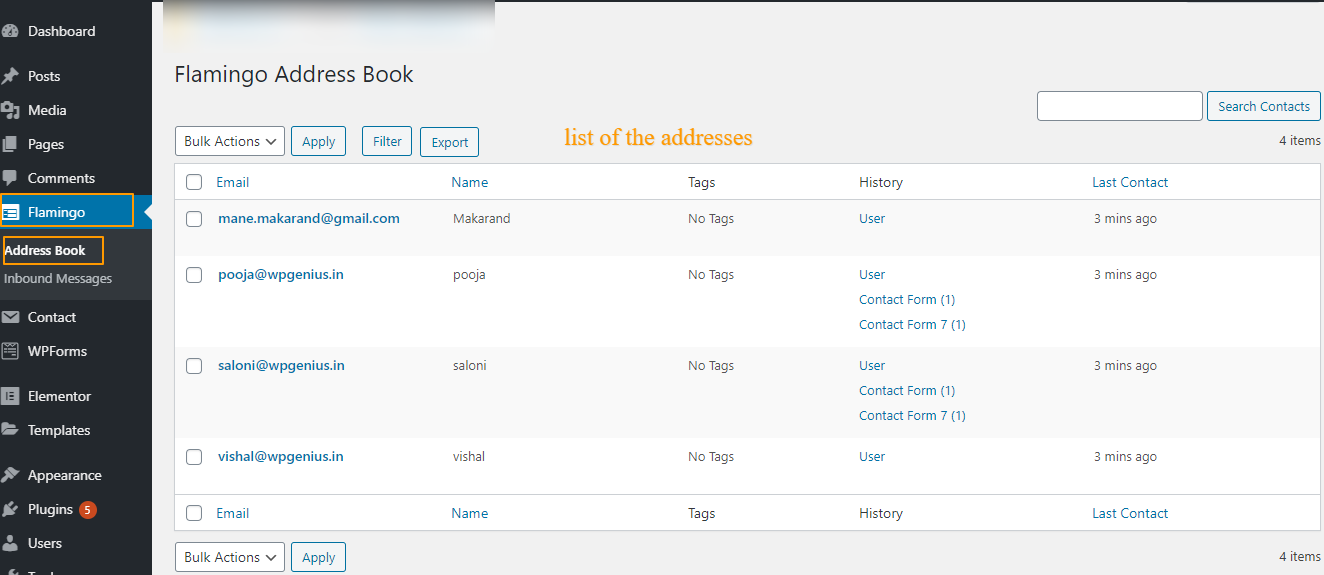Click the Export button
The image size is (1324, 575).
point(450,142)
